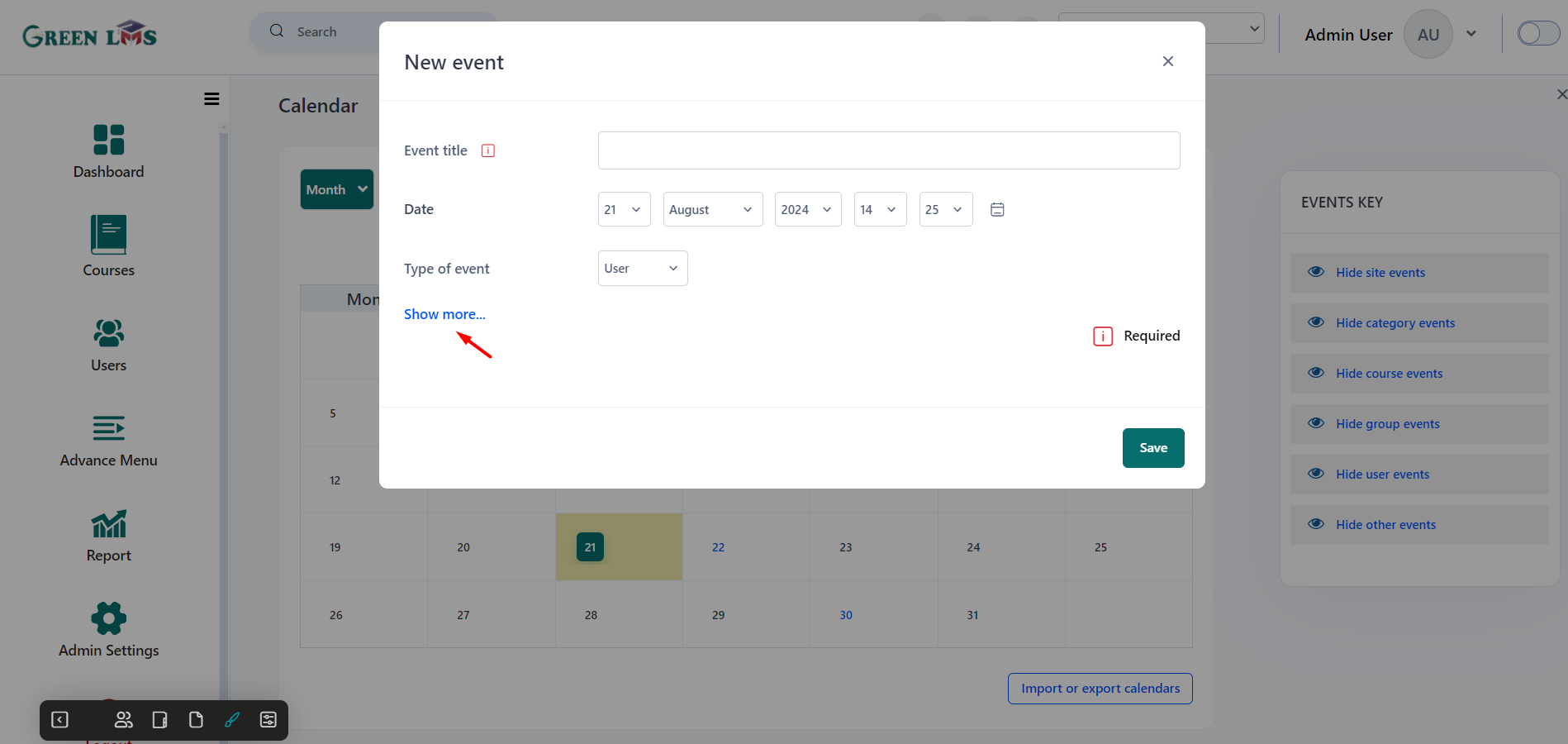This screenshot has width=1568, height=744.
Task: Click the Event title input field
Action: coord(889,150)
